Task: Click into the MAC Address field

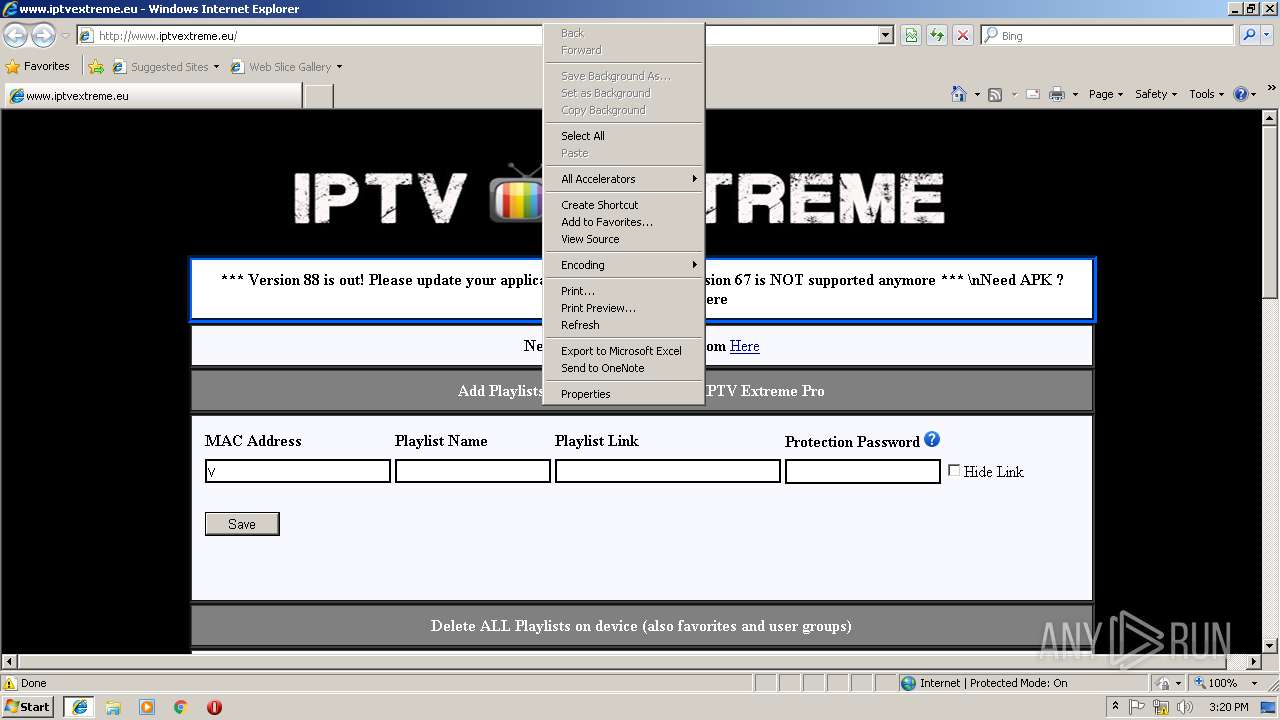Action: point(298,471)
